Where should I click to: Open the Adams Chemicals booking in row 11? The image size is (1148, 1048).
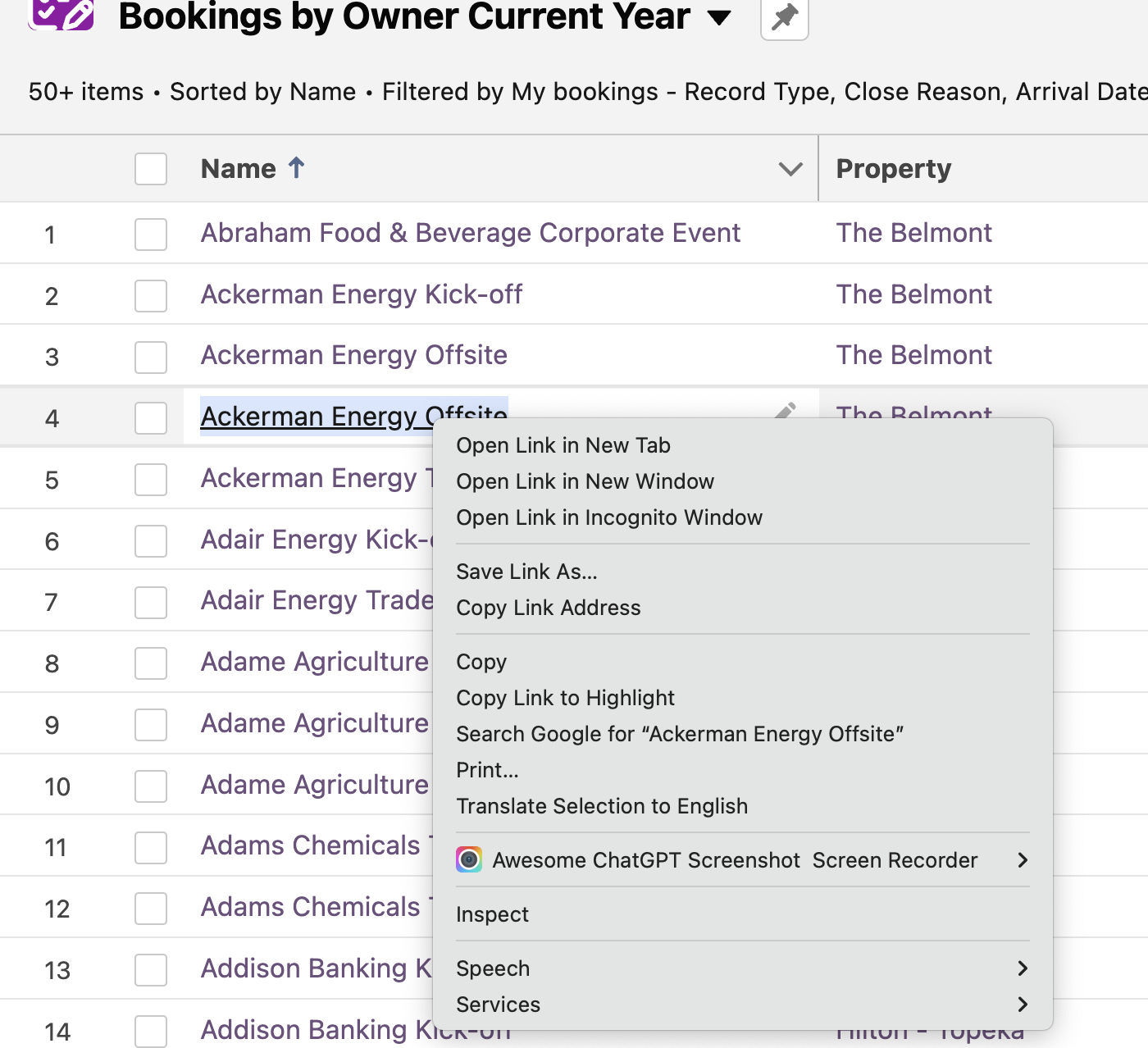coord(317,845)
